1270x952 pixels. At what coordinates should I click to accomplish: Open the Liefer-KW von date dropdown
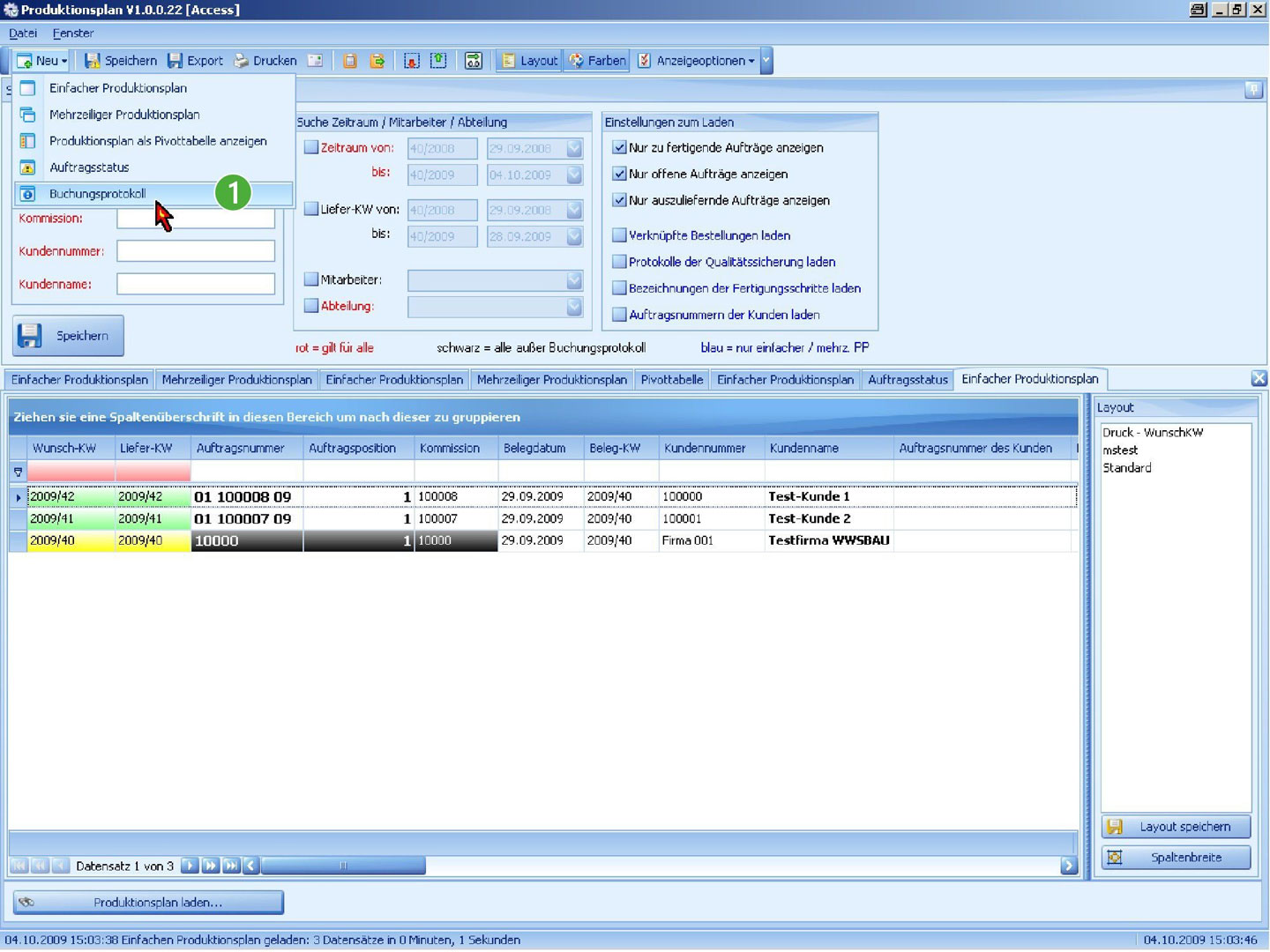[x=574, y=210]
